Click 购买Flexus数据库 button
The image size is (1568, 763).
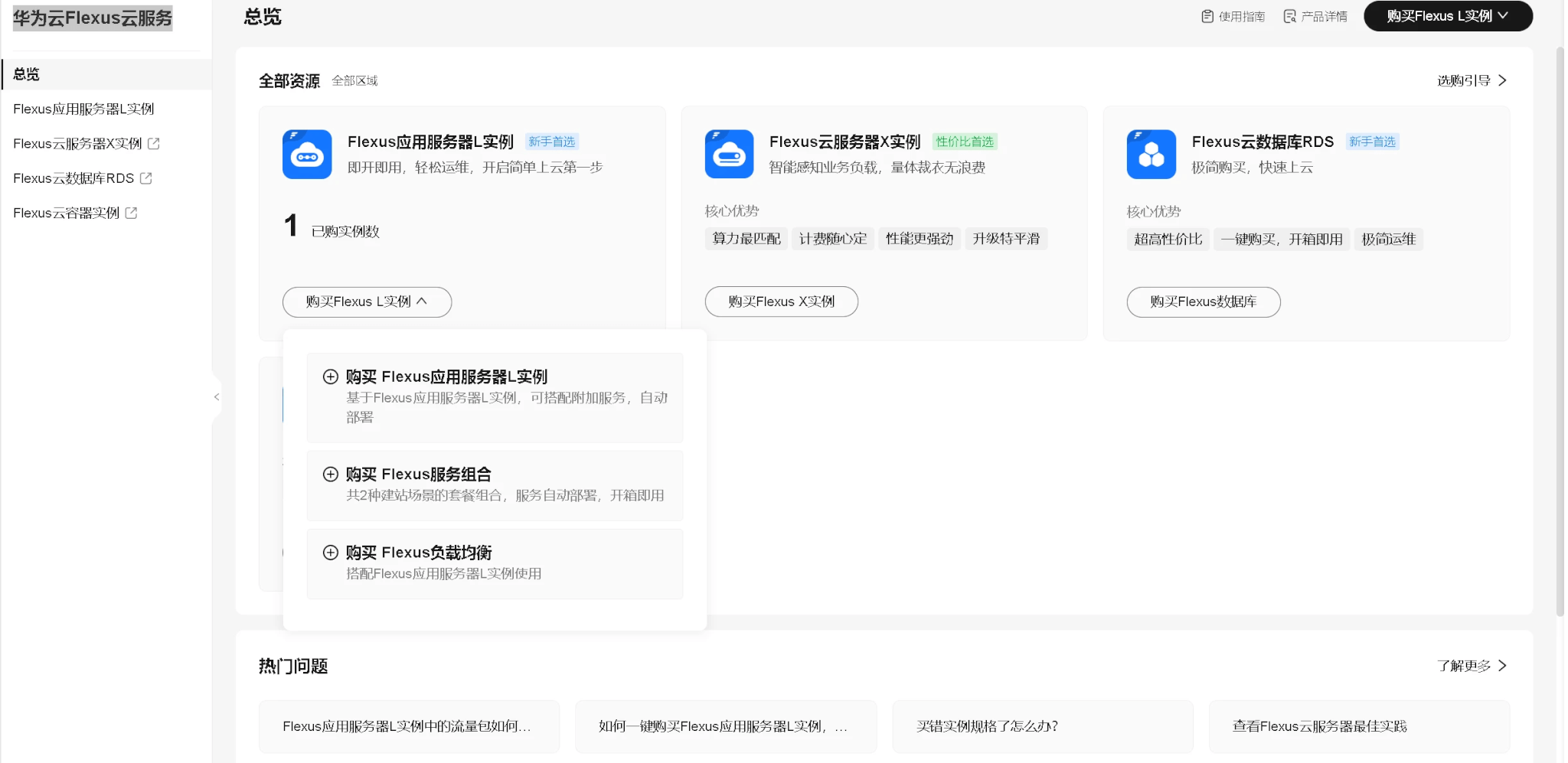[1204, 302]
